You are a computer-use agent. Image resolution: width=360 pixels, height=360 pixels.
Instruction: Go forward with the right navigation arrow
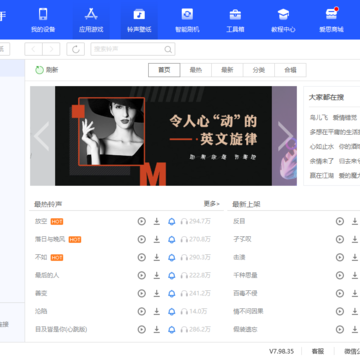(x=51, y=49)
